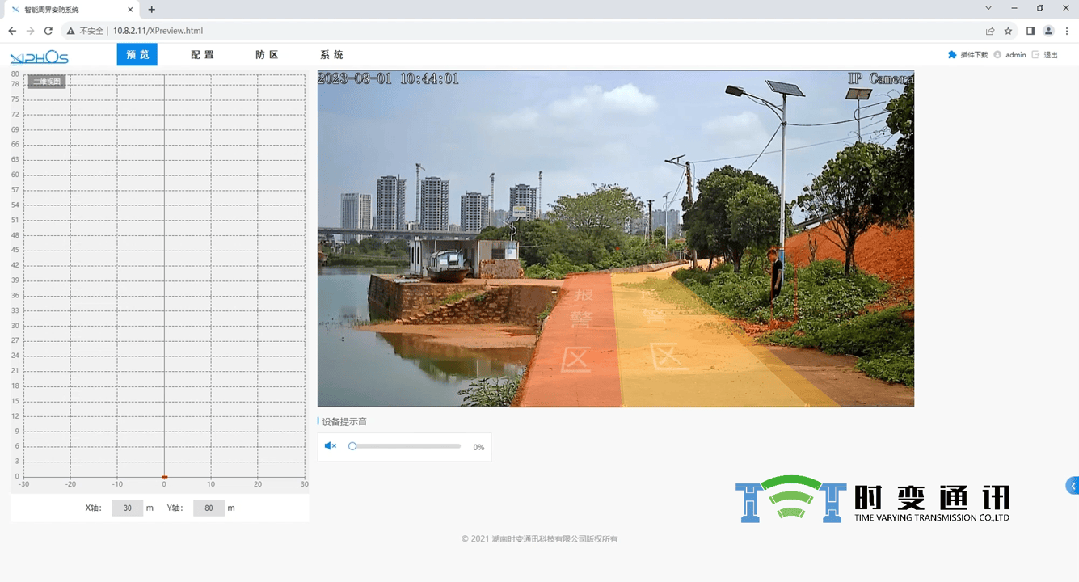The image size is (1079, 582).
Task: Click the Y-axis range input field
Action: pos(208,508)
